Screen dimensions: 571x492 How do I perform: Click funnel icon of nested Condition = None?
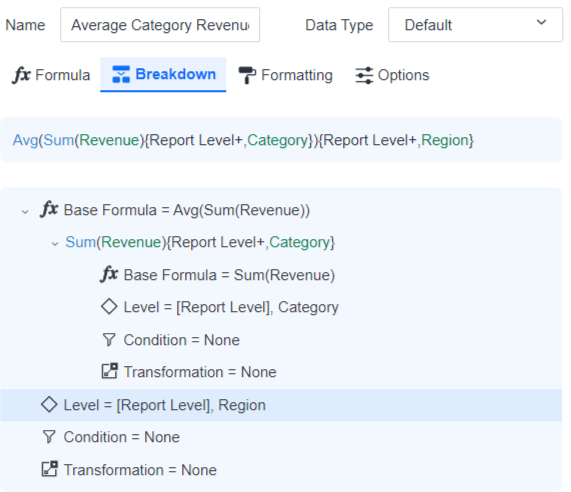point(109,340)
